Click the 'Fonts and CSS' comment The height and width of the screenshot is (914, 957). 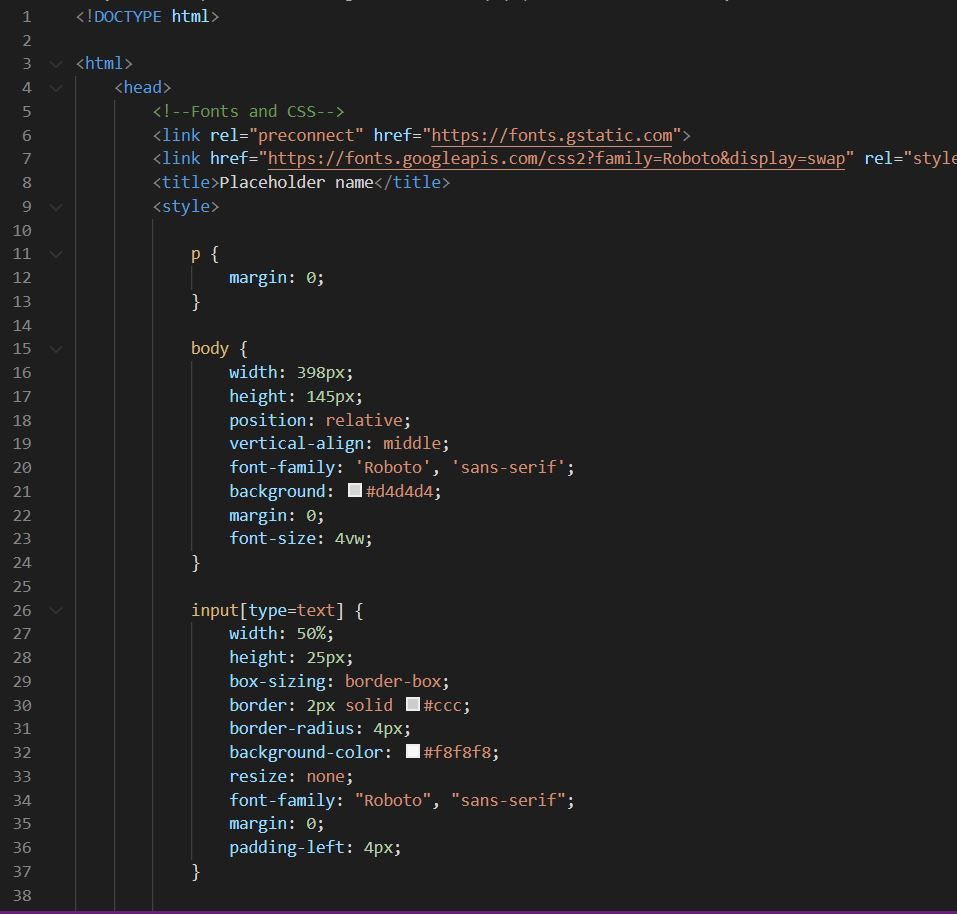(x=248, y=112)
